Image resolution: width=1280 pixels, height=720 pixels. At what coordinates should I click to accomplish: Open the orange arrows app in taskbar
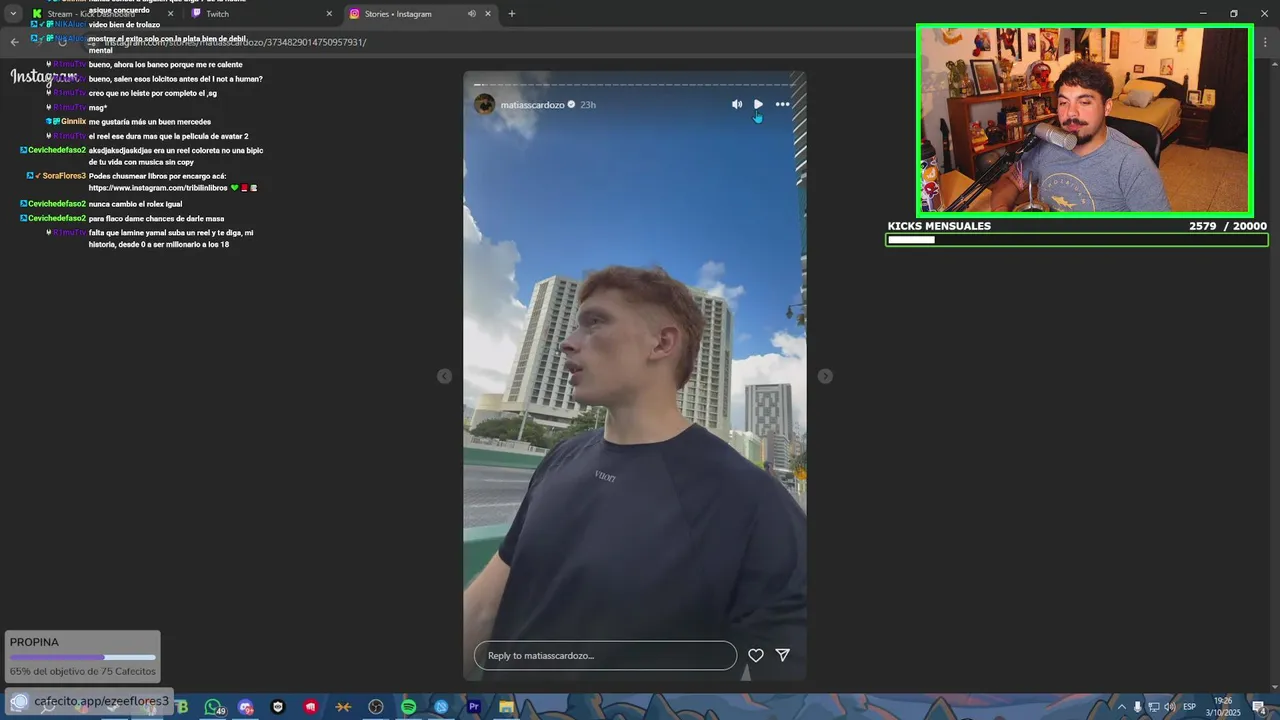[343, 707]
